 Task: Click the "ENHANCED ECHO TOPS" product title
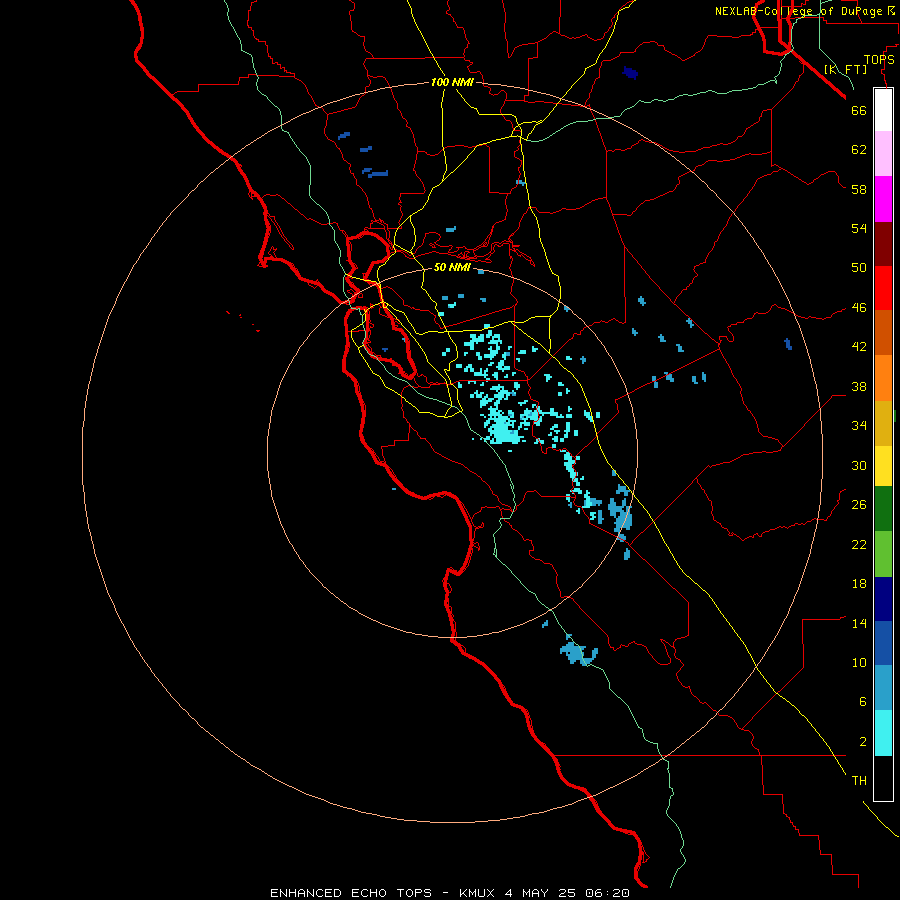351,893
